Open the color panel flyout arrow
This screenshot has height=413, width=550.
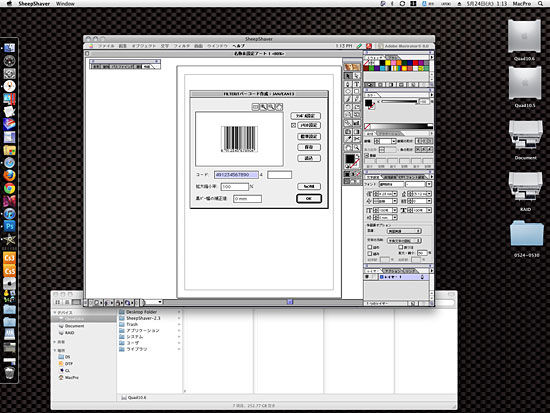[x=431, y=95]
